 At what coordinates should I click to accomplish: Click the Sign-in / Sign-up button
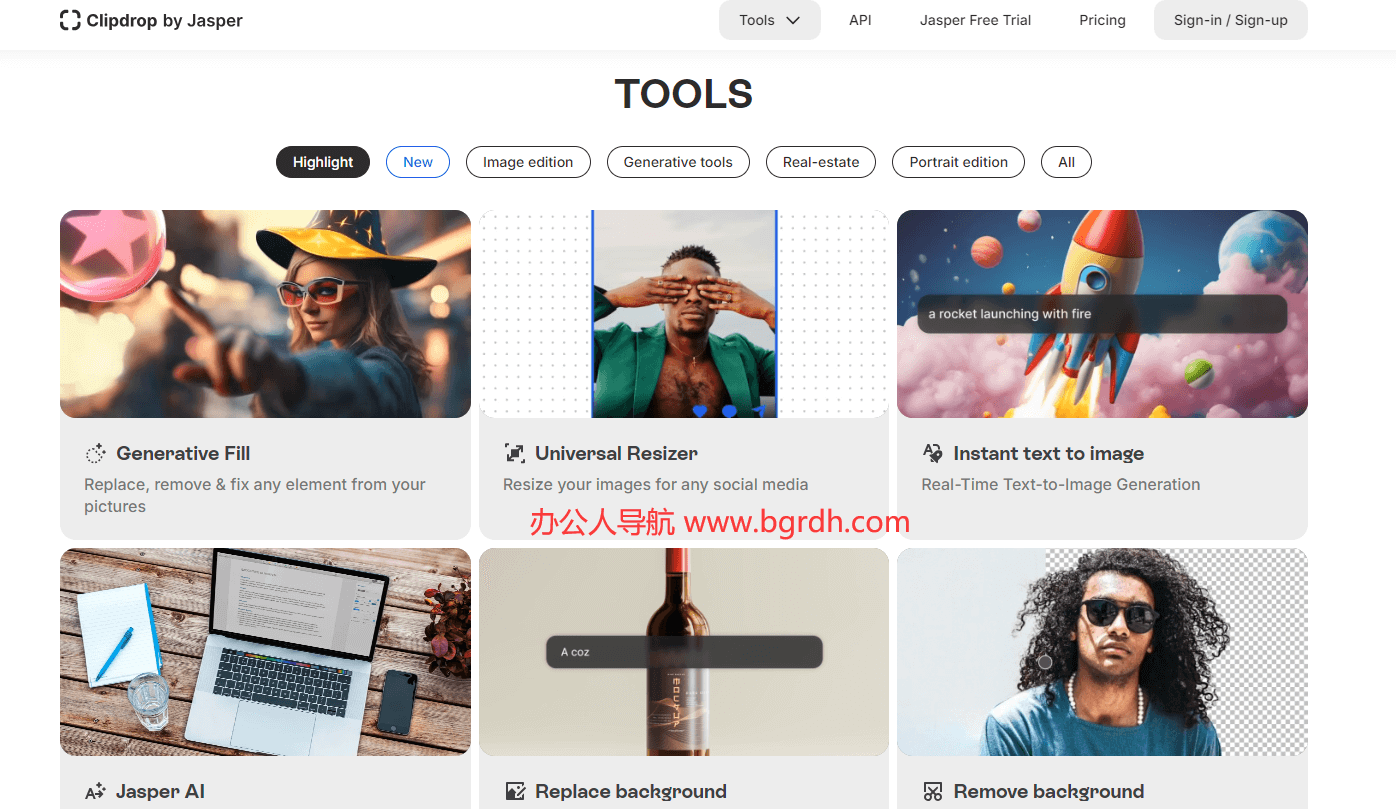pos(1230,20)
